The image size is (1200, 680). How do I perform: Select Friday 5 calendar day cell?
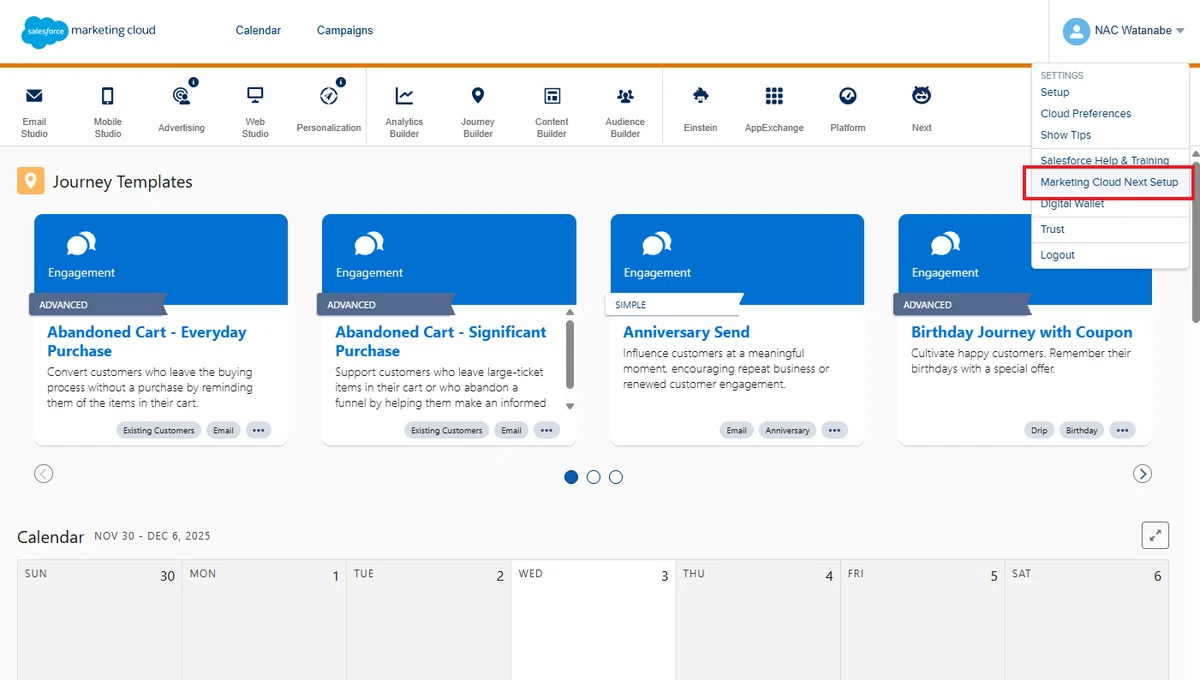pyautogui.click(x=922, y=620)
